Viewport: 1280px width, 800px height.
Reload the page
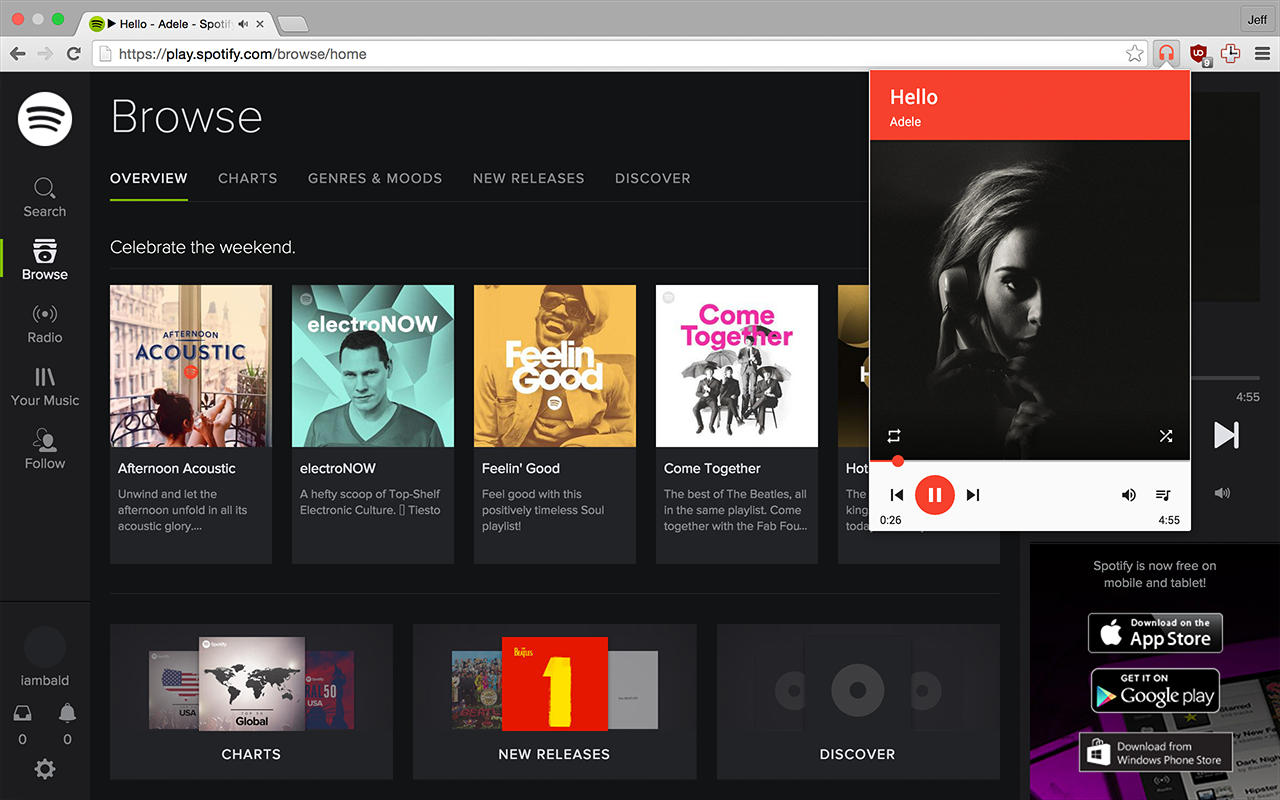(73, 54)
